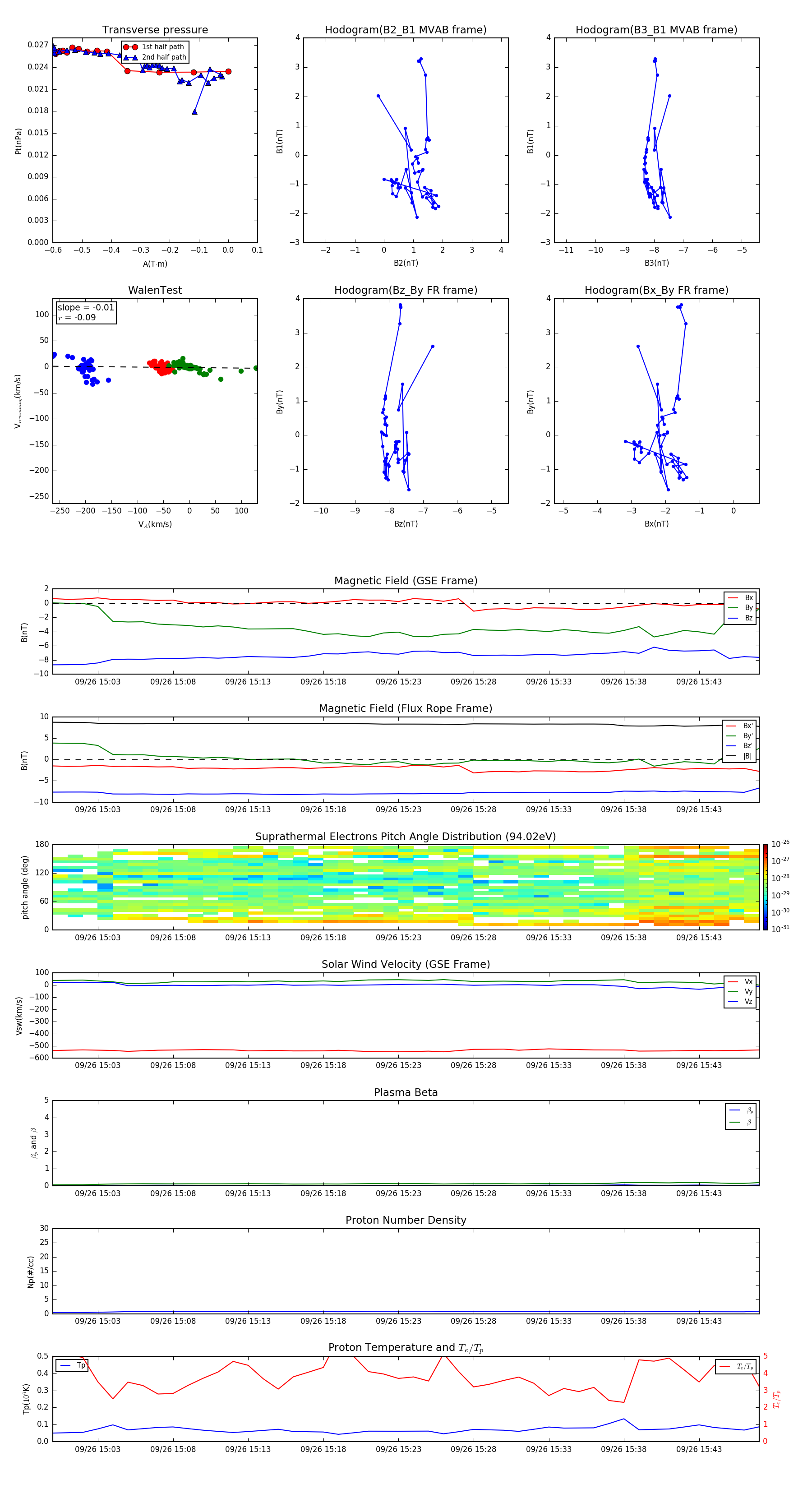Click outlier blue triangle near 0.018 nPa
The height and width of the screenshot is (1489, 812).
(x=195, y=111)
